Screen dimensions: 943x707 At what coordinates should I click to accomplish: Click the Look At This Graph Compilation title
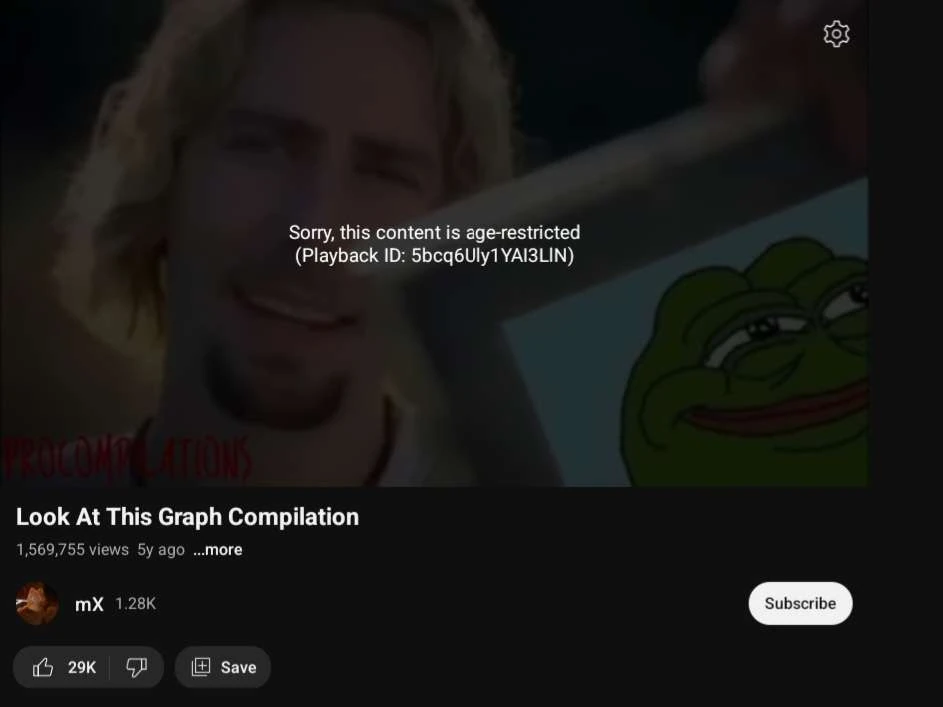click(x=188, y=517)
